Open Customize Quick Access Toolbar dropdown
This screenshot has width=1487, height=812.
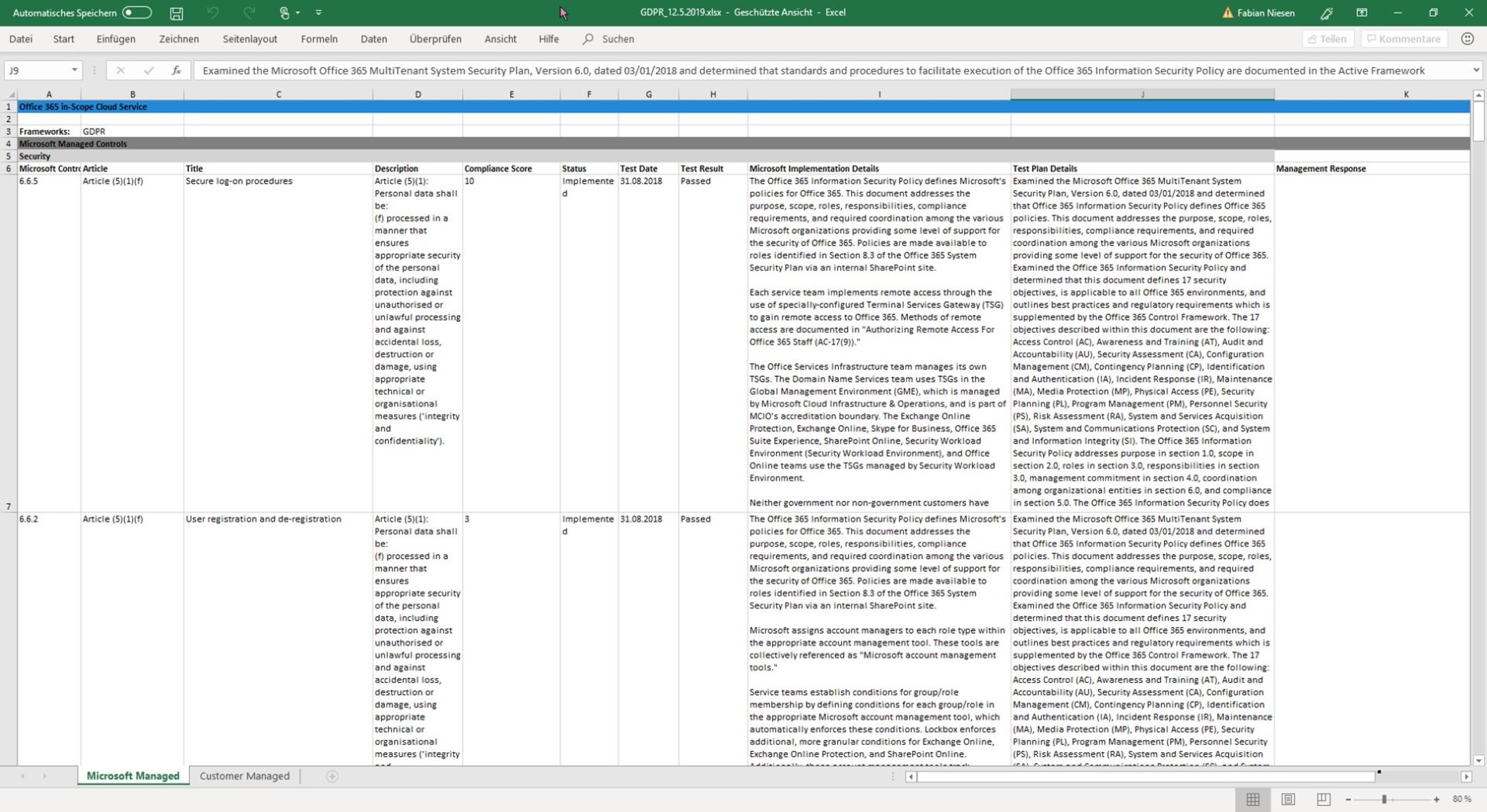(318, 12)
